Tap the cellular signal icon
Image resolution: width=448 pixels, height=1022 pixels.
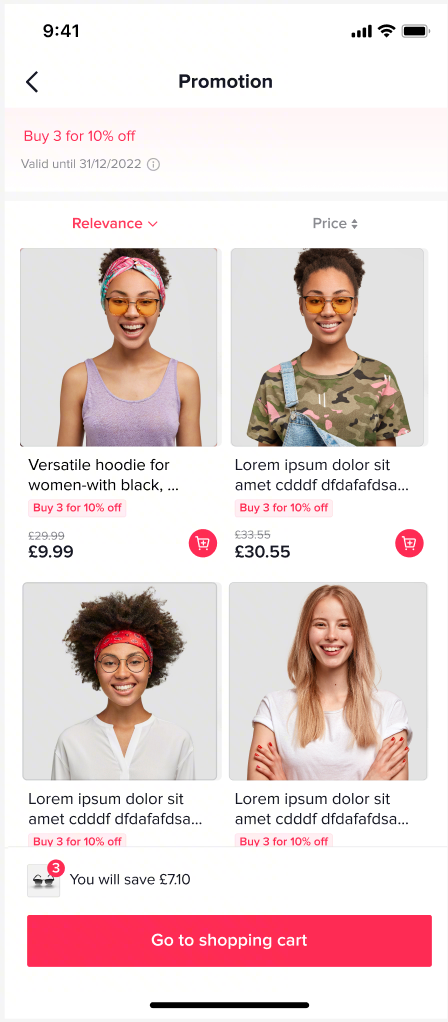click(x=362, y=31)
